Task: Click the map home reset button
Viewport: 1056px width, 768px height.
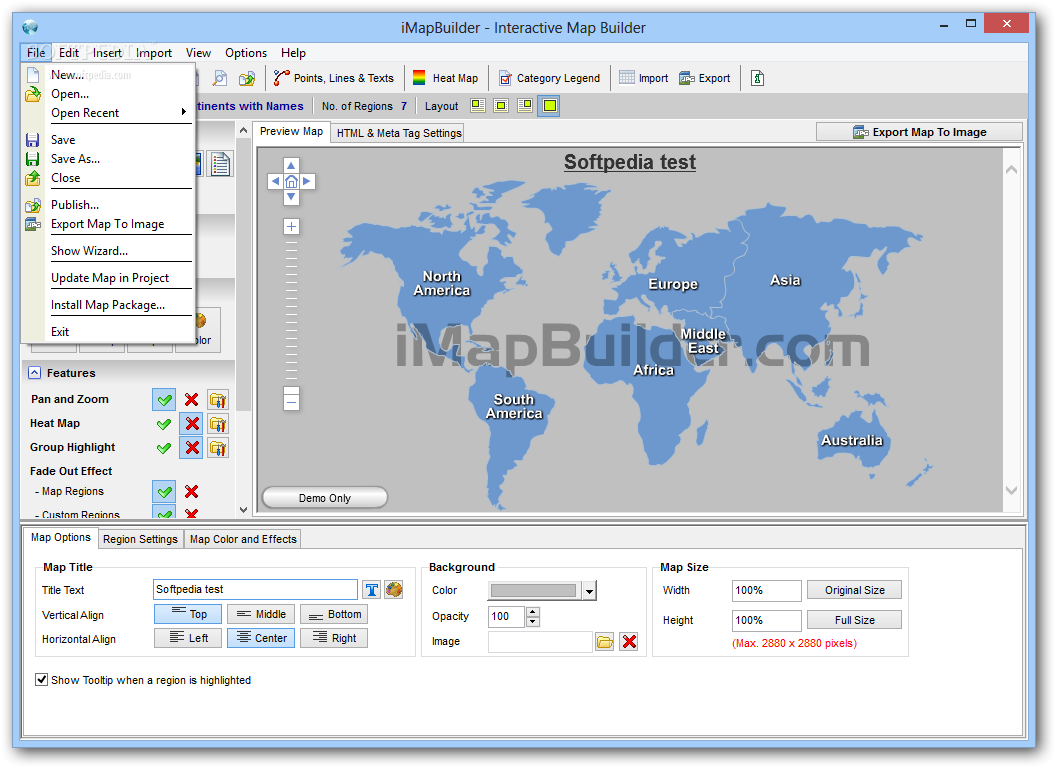Action: tap(291, 181)
